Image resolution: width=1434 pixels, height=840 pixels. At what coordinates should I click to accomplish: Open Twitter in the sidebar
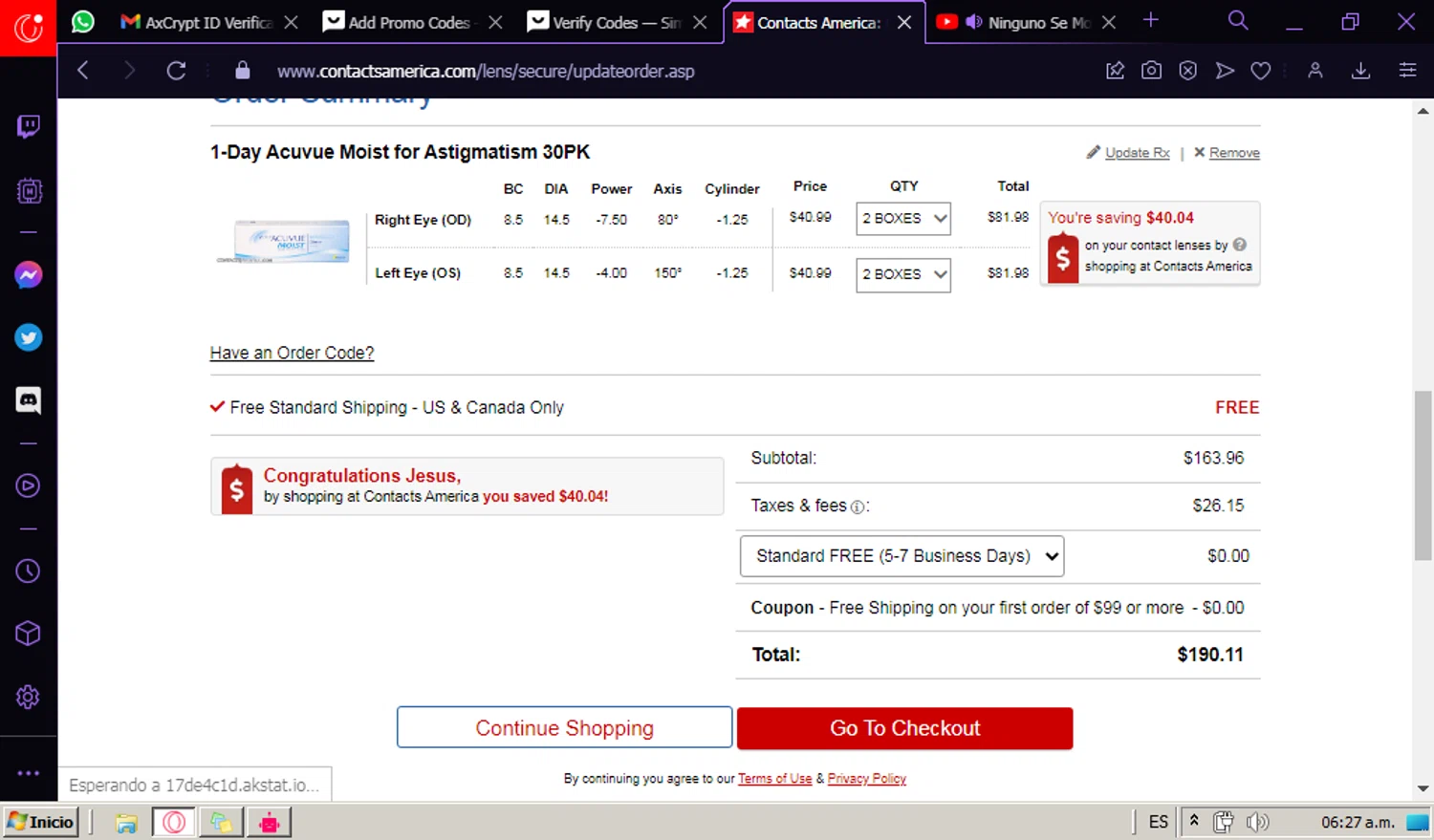pos(29,337)
